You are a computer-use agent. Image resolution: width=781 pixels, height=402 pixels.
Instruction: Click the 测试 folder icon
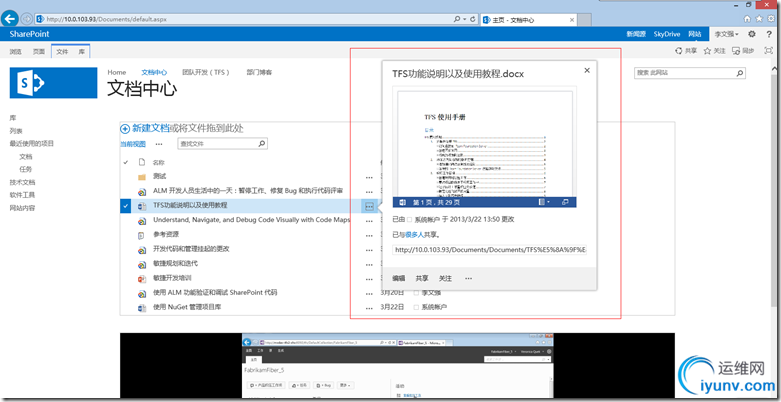tap(141, 176)
